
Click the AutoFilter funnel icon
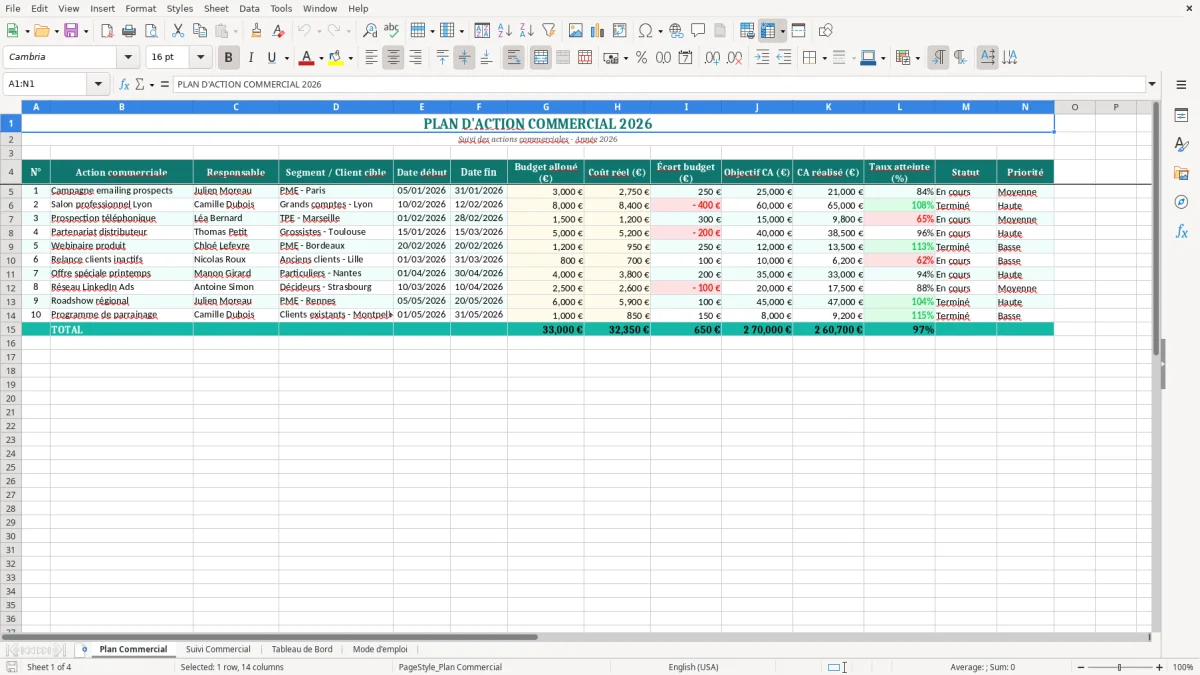pyautogui.click(x=549, y=31)
